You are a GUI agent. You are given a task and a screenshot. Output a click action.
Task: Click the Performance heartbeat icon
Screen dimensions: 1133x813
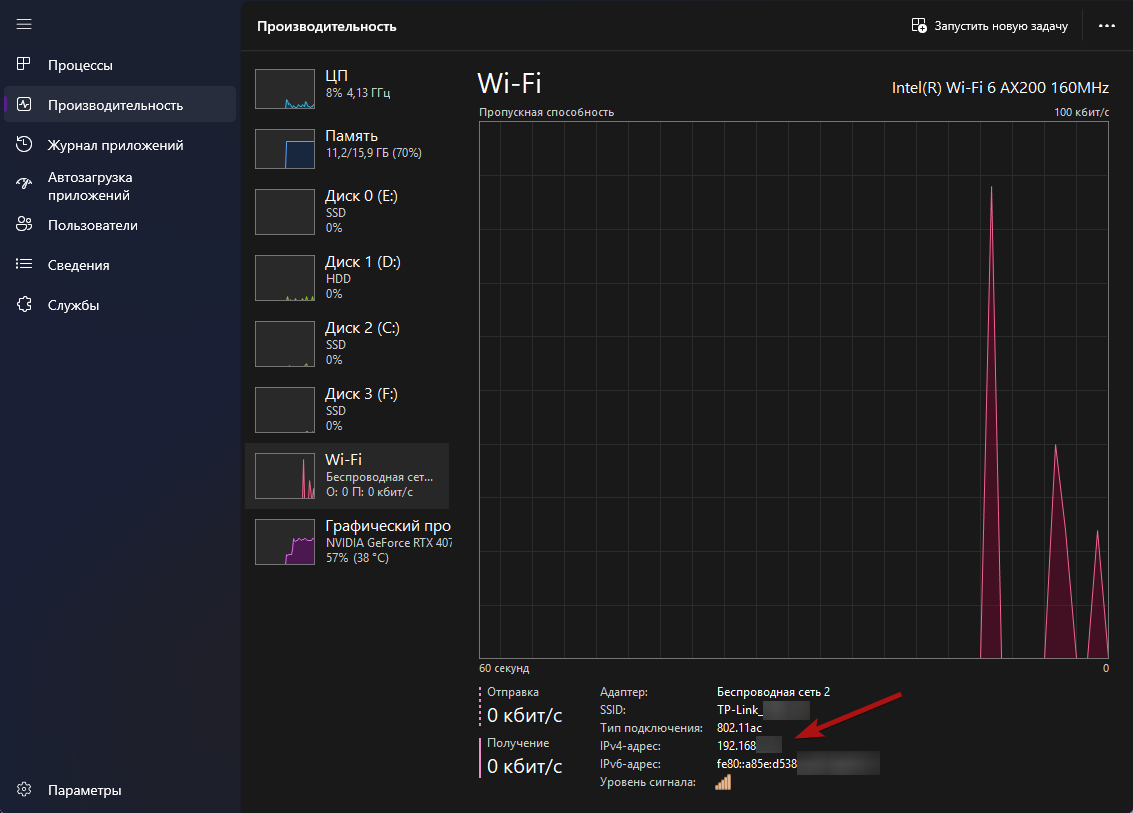[25, 105]
